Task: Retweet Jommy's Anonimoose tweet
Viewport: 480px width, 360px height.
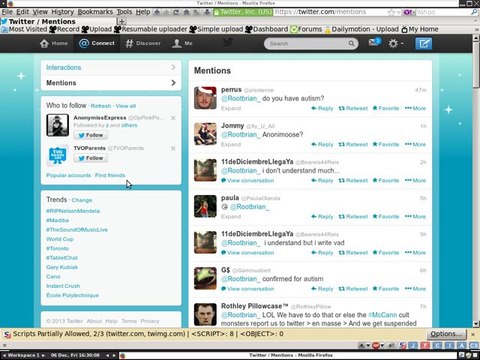Action: tap(353, 144)
